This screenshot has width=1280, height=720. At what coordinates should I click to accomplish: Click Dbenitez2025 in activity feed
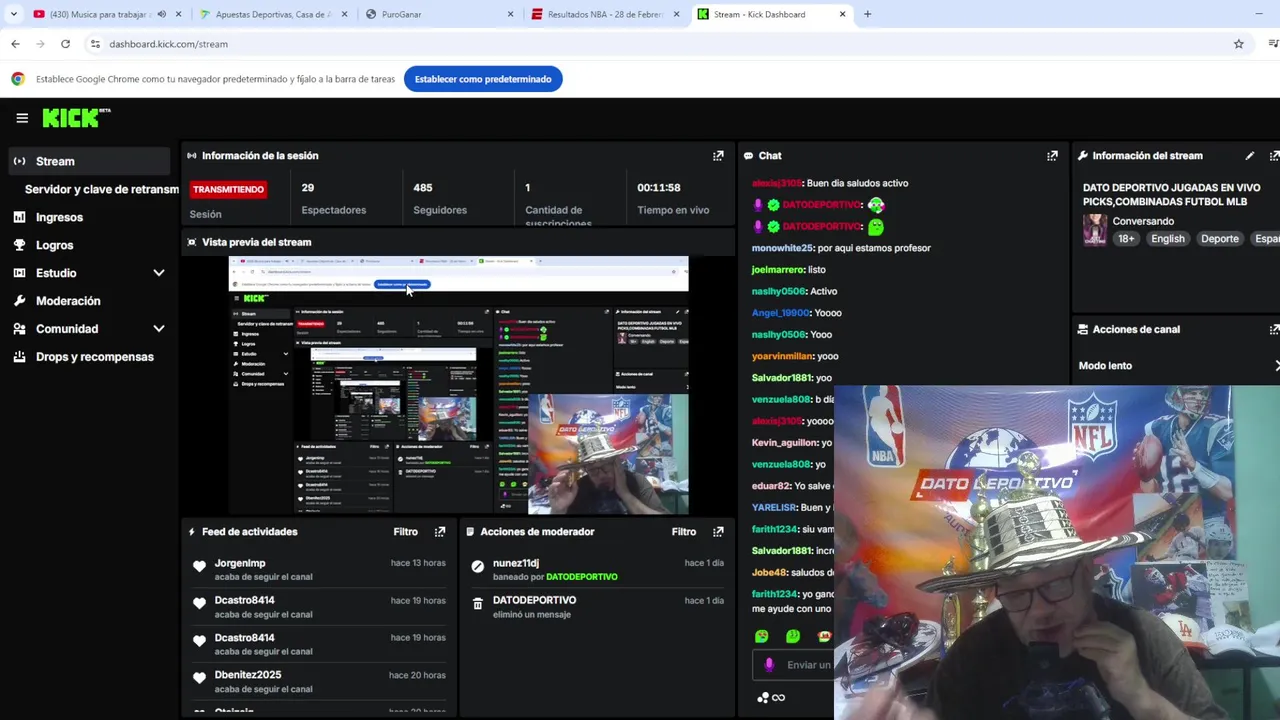coord(248,675)
